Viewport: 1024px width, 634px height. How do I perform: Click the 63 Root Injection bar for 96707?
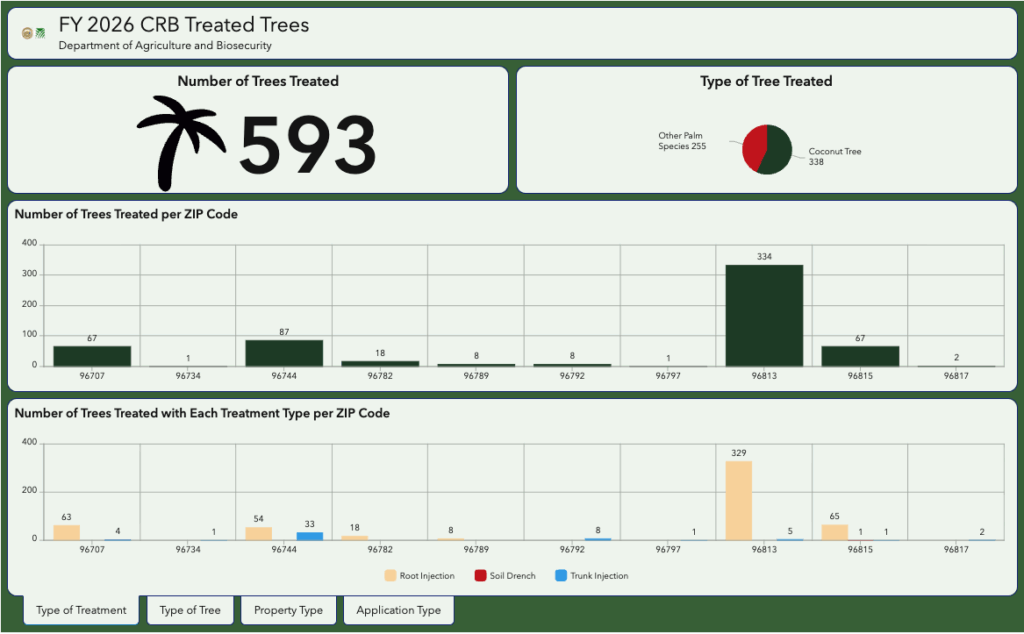click(67, 532)
